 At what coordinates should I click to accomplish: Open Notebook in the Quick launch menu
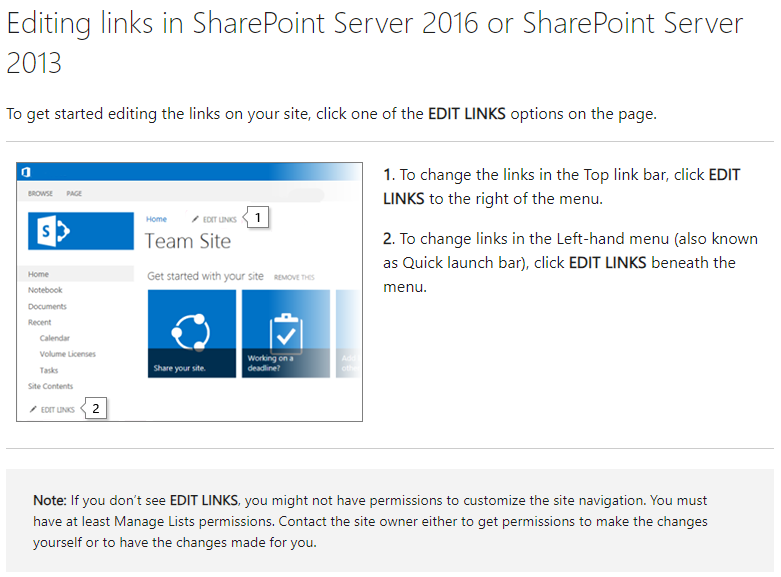coord(45,290)
